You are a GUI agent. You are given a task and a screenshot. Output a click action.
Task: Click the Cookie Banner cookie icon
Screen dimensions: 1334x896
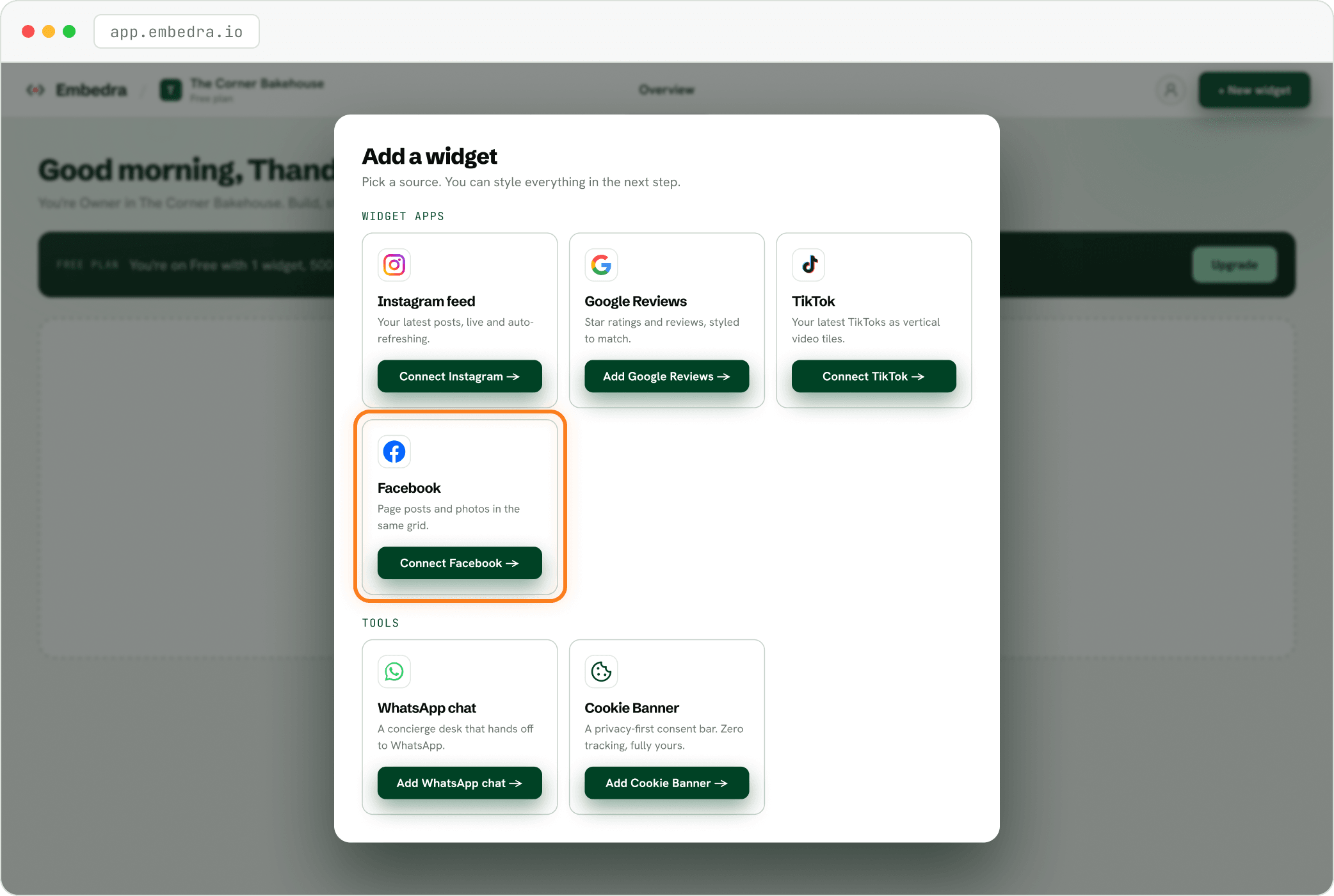click(601, 672)
